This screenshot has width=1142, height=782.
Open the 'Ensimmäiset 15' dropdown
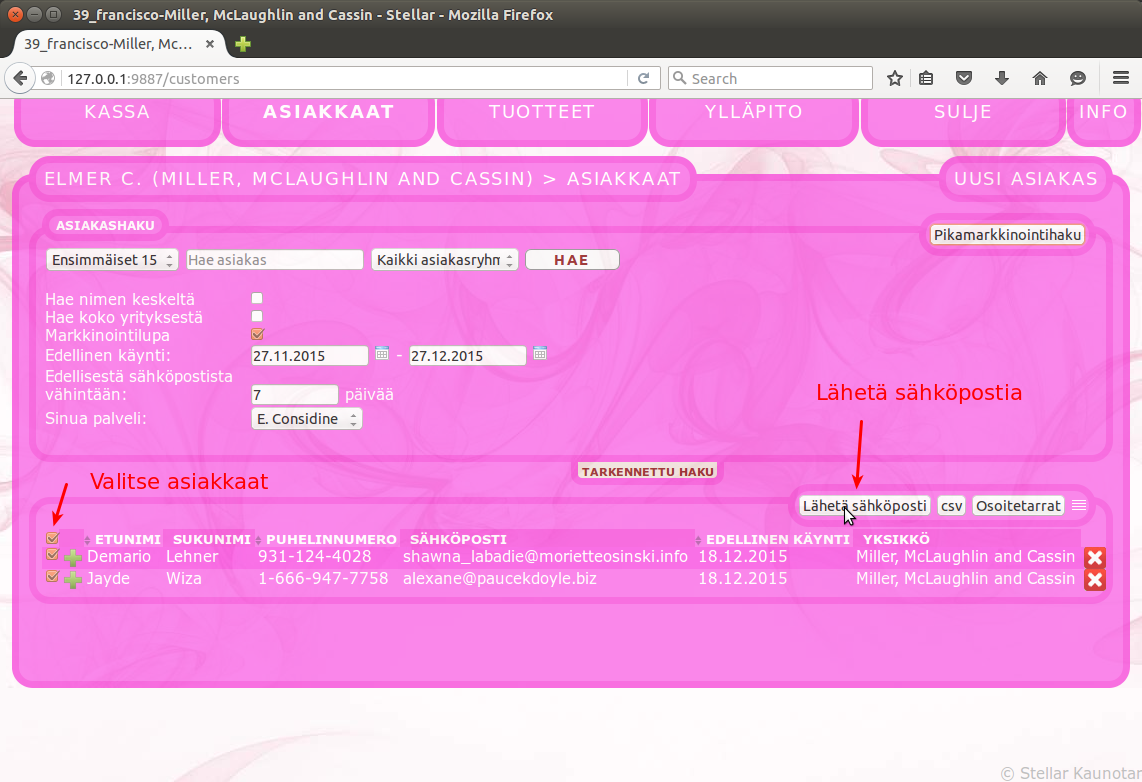112,260
